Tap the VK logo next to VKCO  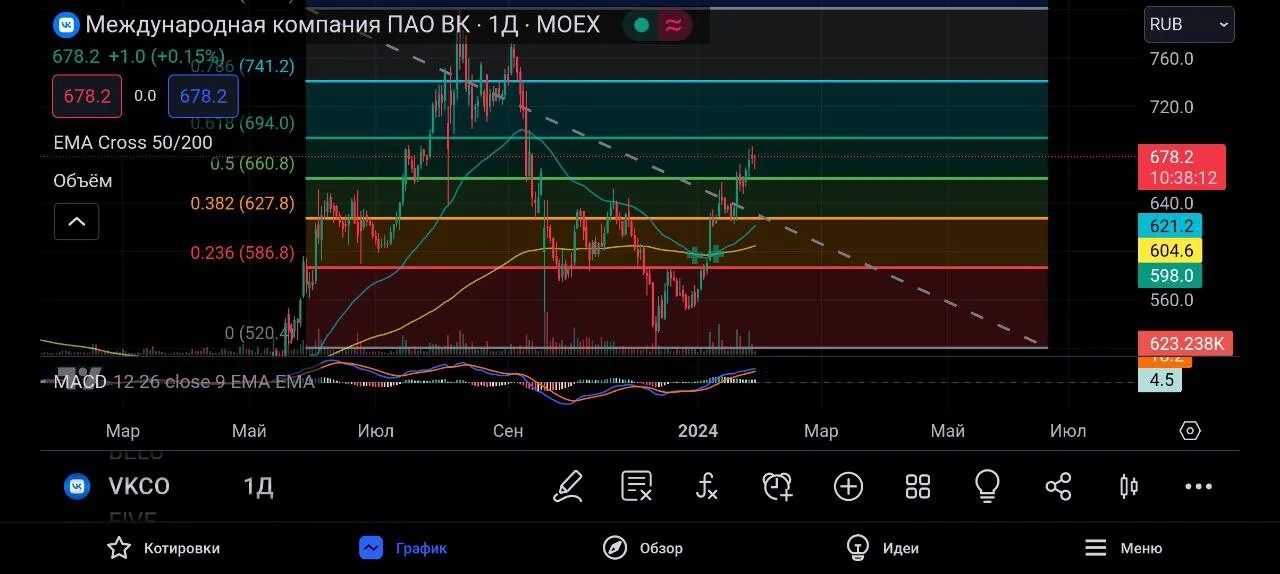77,487
